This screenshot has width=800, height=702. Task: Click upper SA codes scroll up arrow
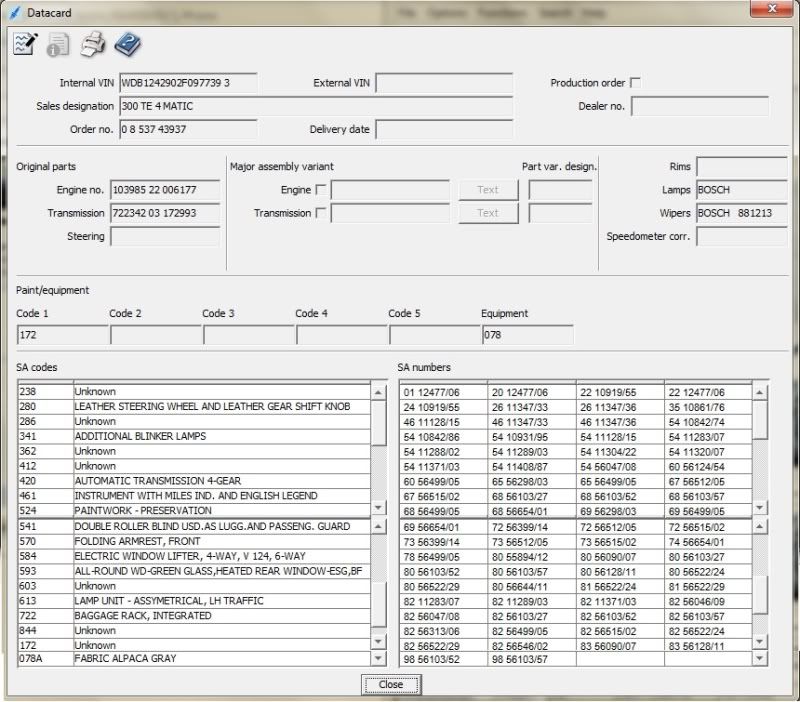pyautogui.click(x=378, y=392)
